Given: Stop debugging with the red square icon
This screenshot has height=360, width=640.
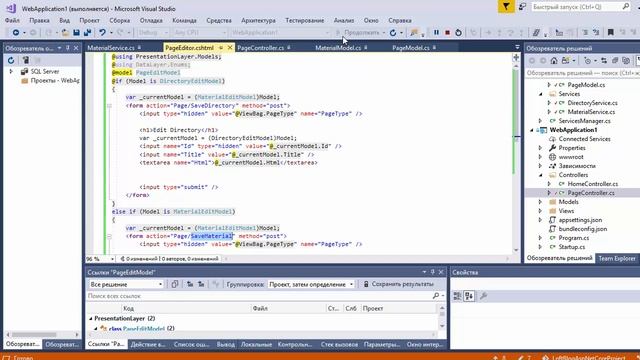Looking at the screenshot, I should click(447, 32).
